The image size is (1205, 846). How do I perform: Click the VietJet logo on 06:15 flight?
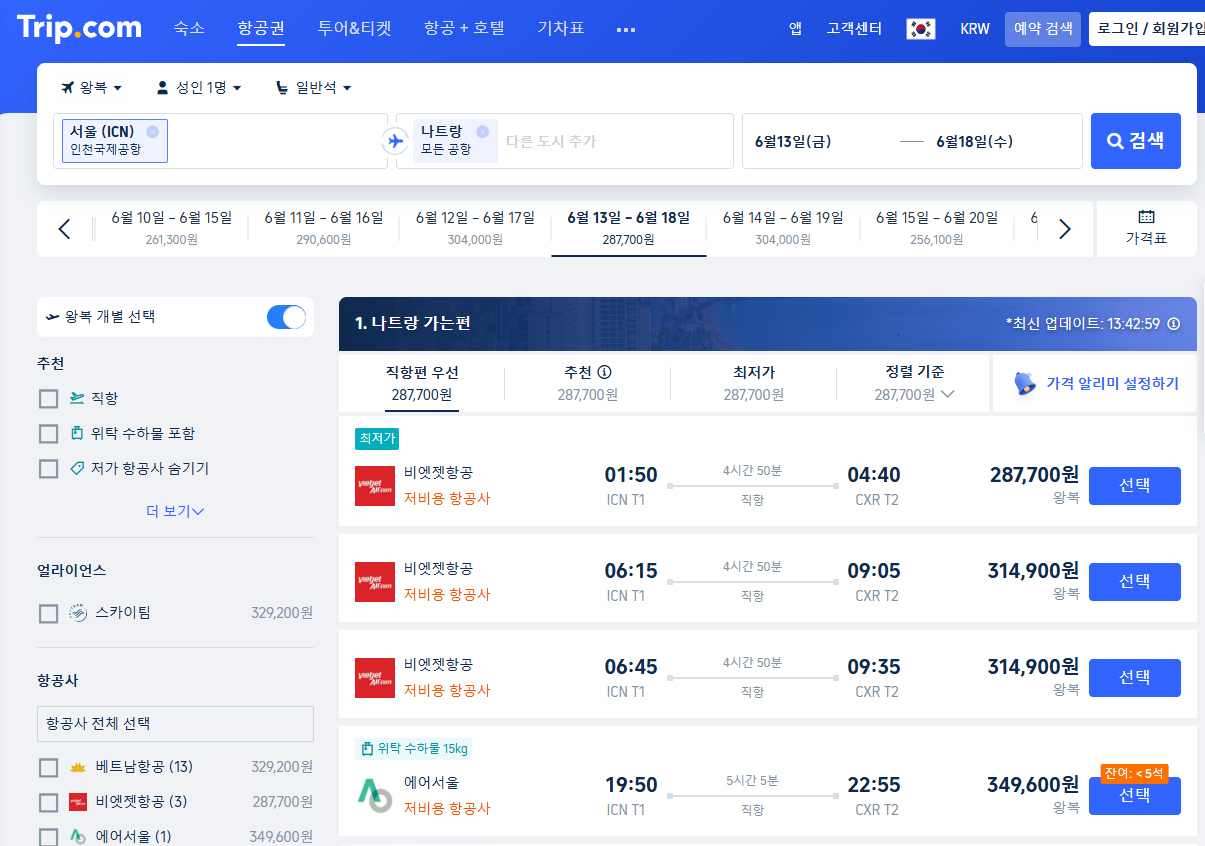point(375,582)
